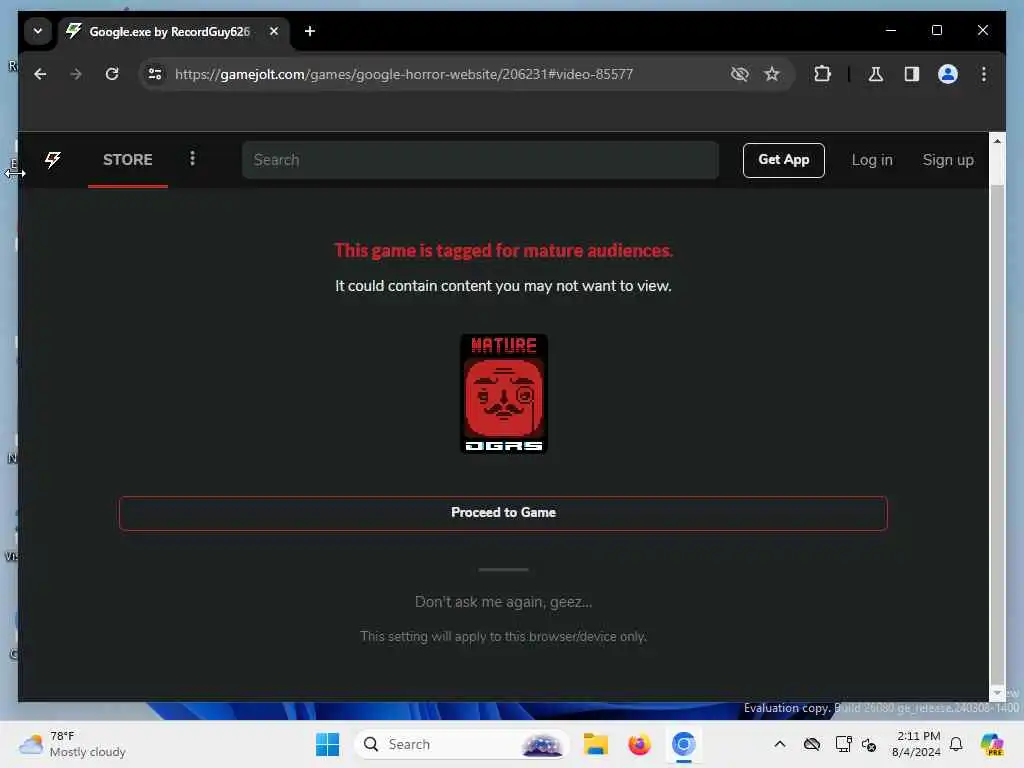Click Proceed to Game

(503, 513)
